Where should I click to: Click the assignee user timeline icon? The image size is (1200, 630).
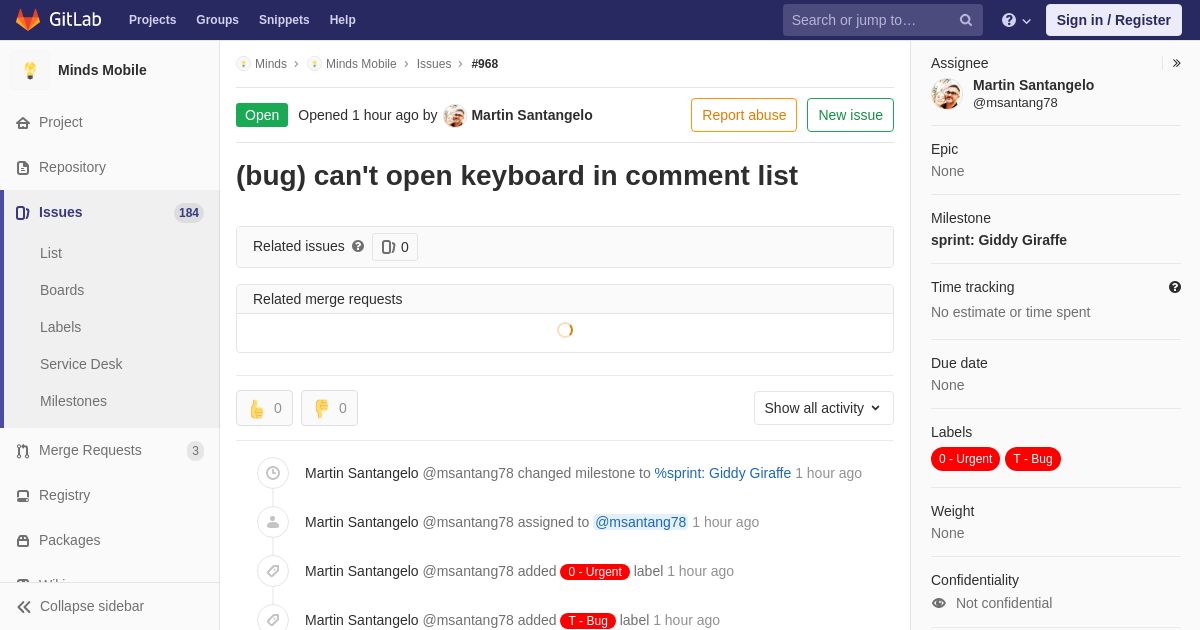pyautogui.click(x=273, y=522)
